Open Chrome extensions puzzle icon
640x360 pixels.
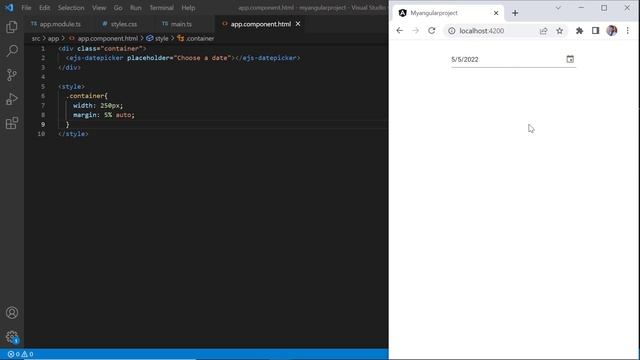pyautogui.click(x=579, y=31)
